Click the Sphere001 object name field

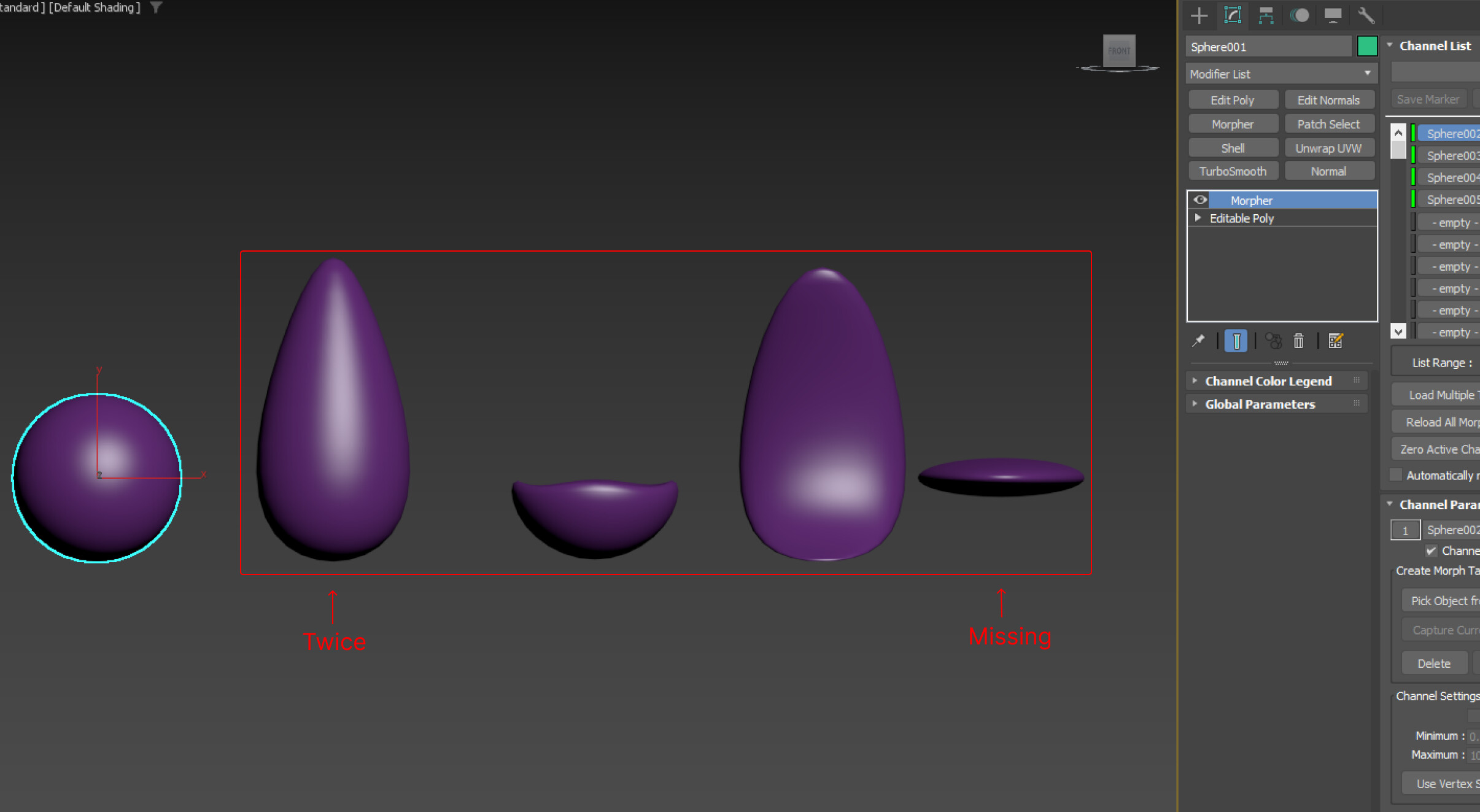coord(1268,47)
